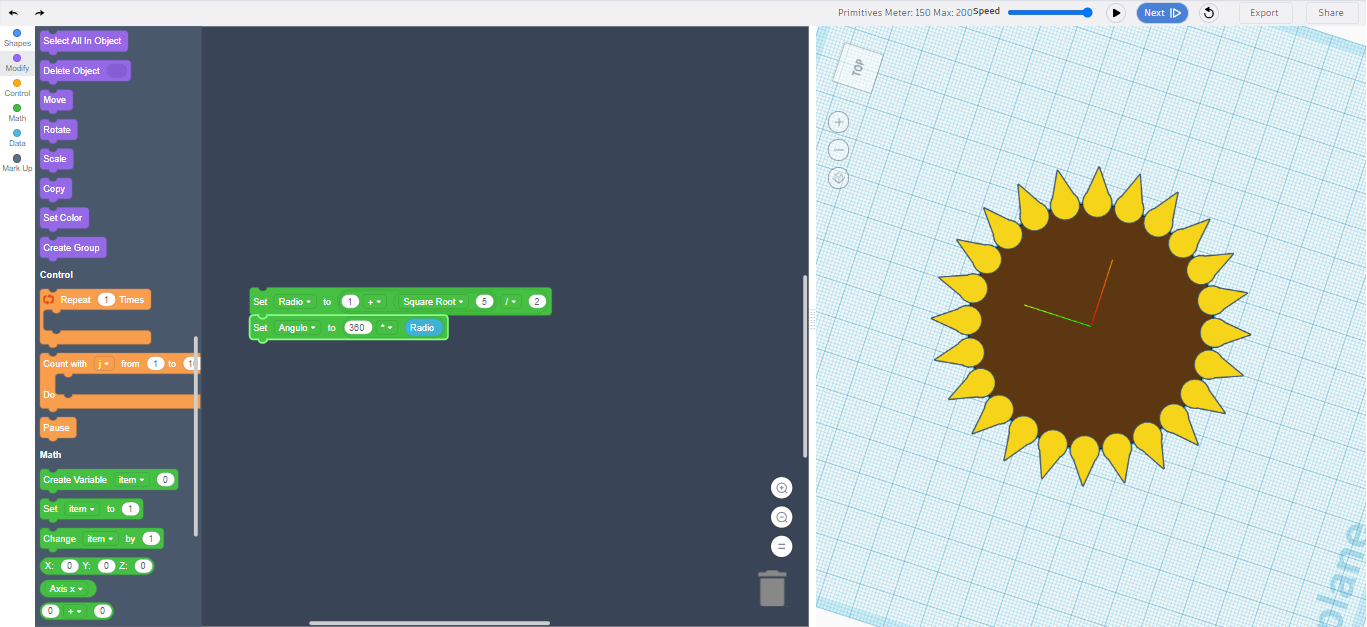
Task: Click the redo arrow icon
Action: (39, 13)
